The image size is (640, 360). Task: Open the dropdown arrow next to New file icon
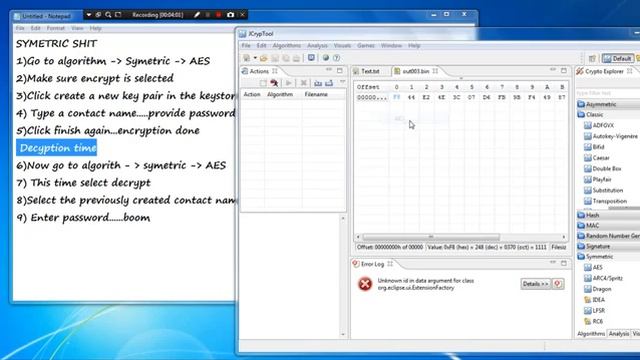click(x=255, y=58)
